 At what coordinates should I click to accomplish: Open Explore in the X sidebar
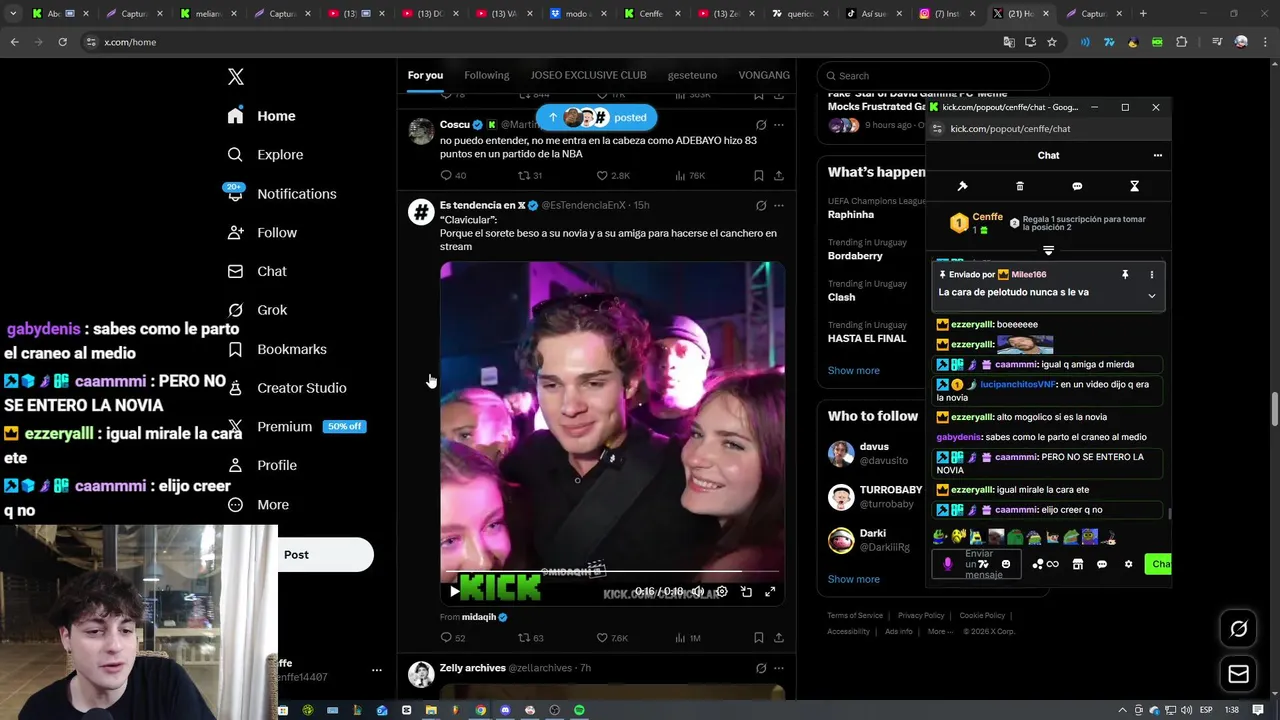[265, 155]
